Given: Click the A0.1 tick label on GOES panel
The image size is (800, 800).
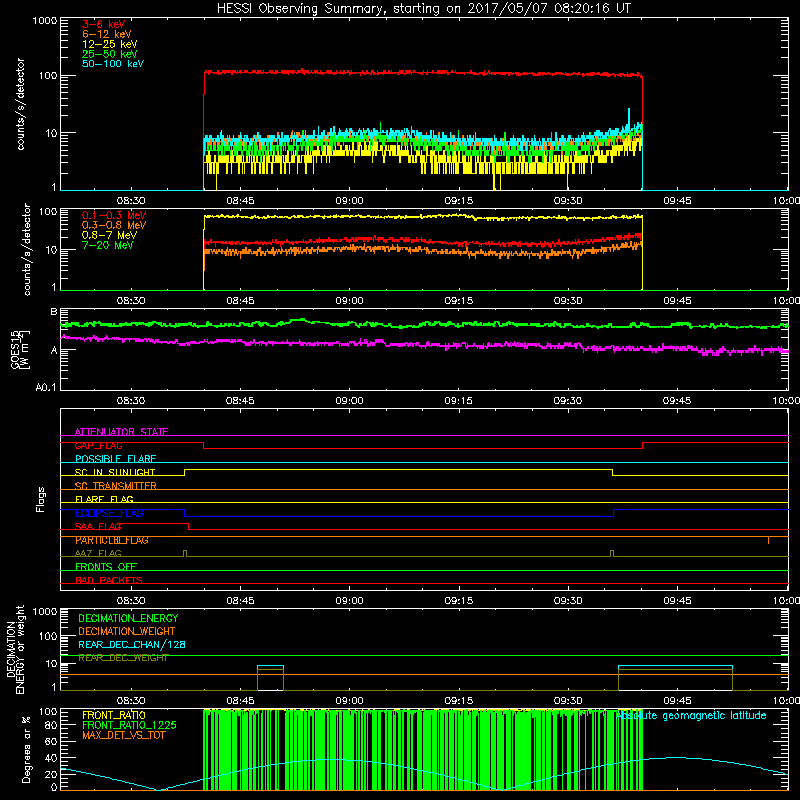Looking at the screenshot, I should (46, 388).
